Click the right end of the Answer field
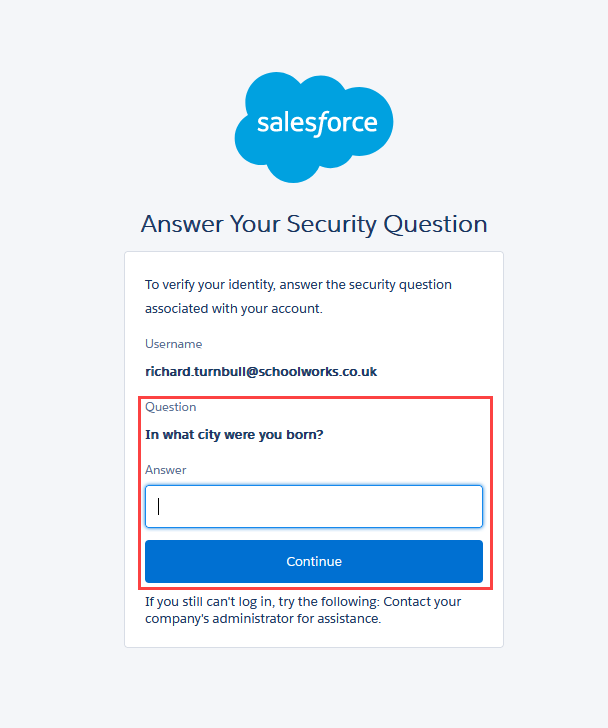This screenshot has width=608, height=728. pos(470,506)
